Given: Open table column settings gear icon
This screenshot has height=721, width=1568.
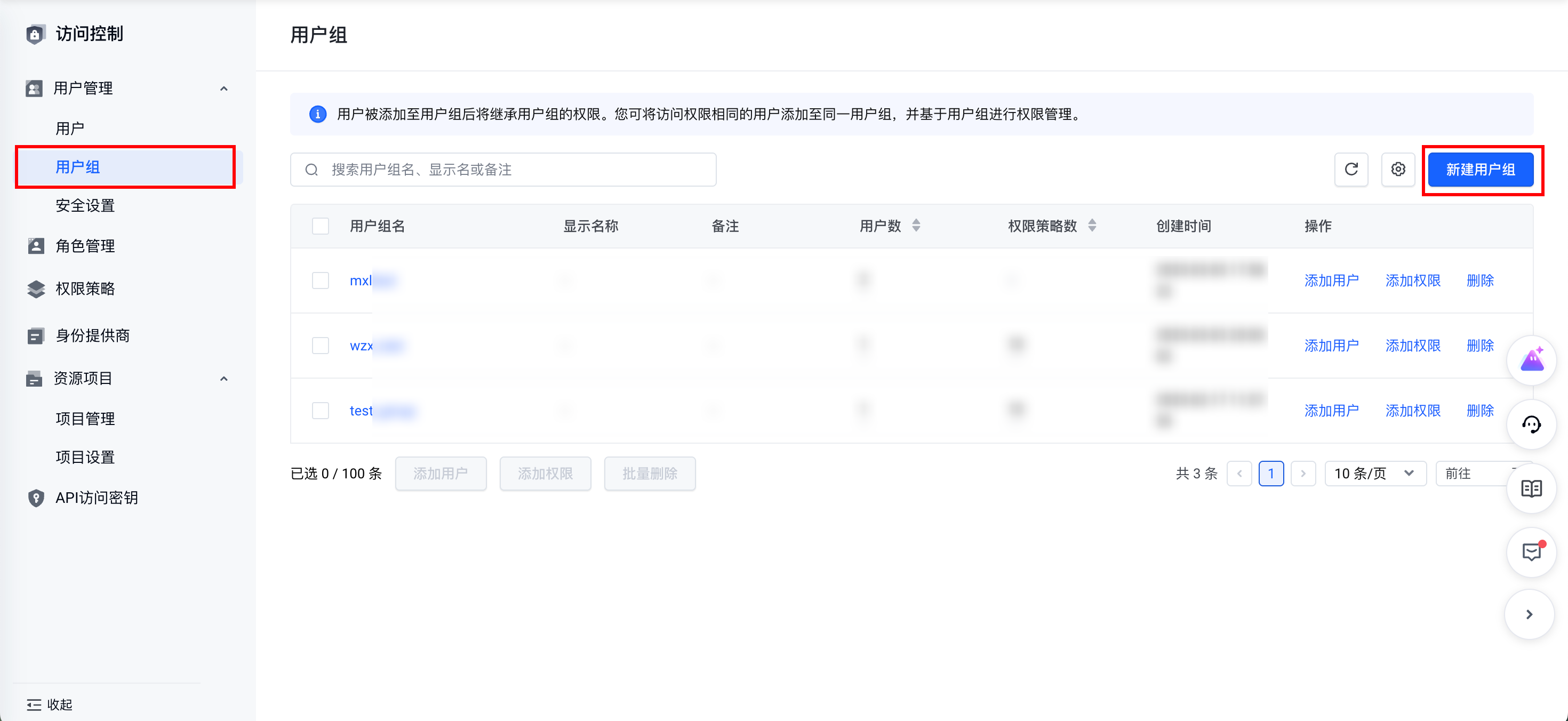Looking at the screenshot, I should click(1397, 169).
